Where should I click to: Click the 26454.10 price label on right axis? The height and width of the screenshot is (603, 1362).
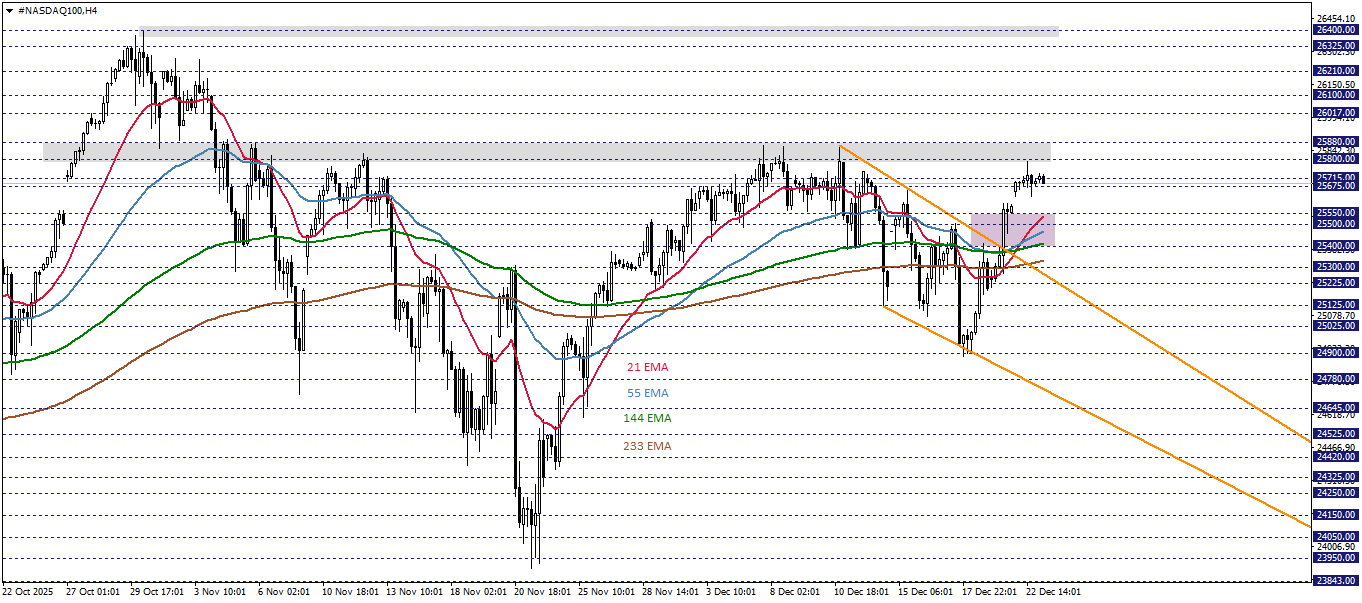click(x=1335, y=16)
